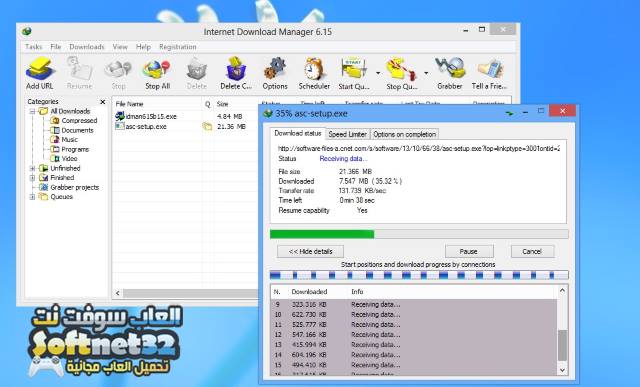Open the Stop Queue dropdown arrow

pyautogui.click(x=426, y=73)
